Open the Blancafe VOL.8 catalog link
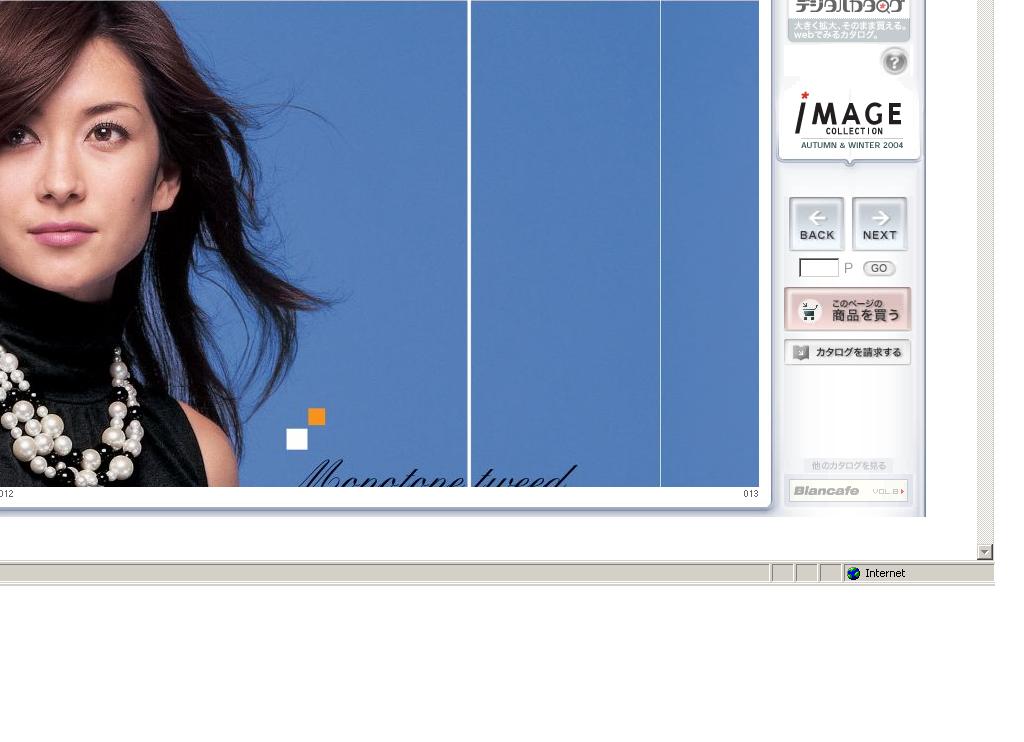 tap(848, 491)
